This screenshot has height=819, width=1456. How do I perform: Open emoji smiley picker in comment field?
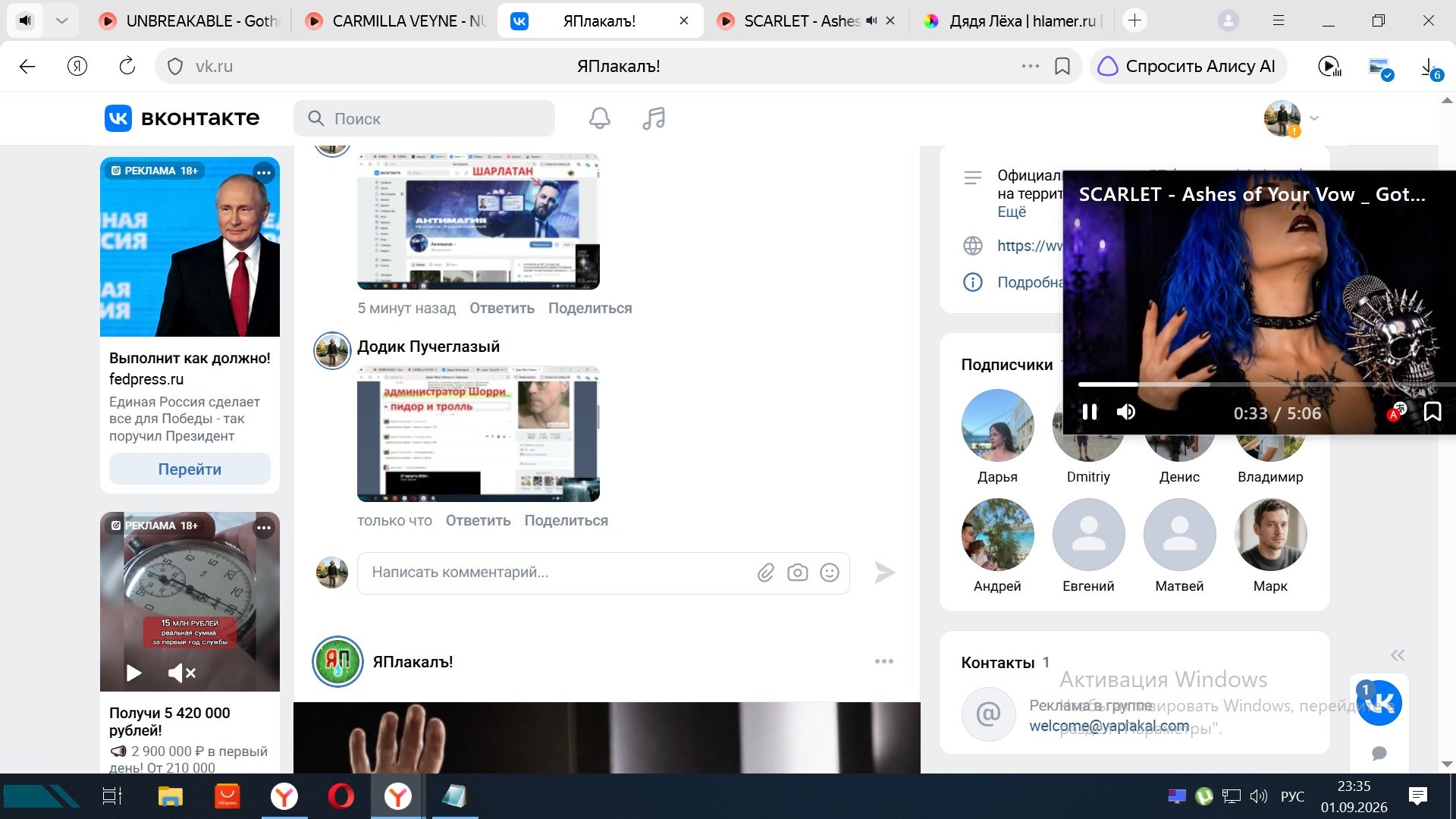[x=830, y=573]
